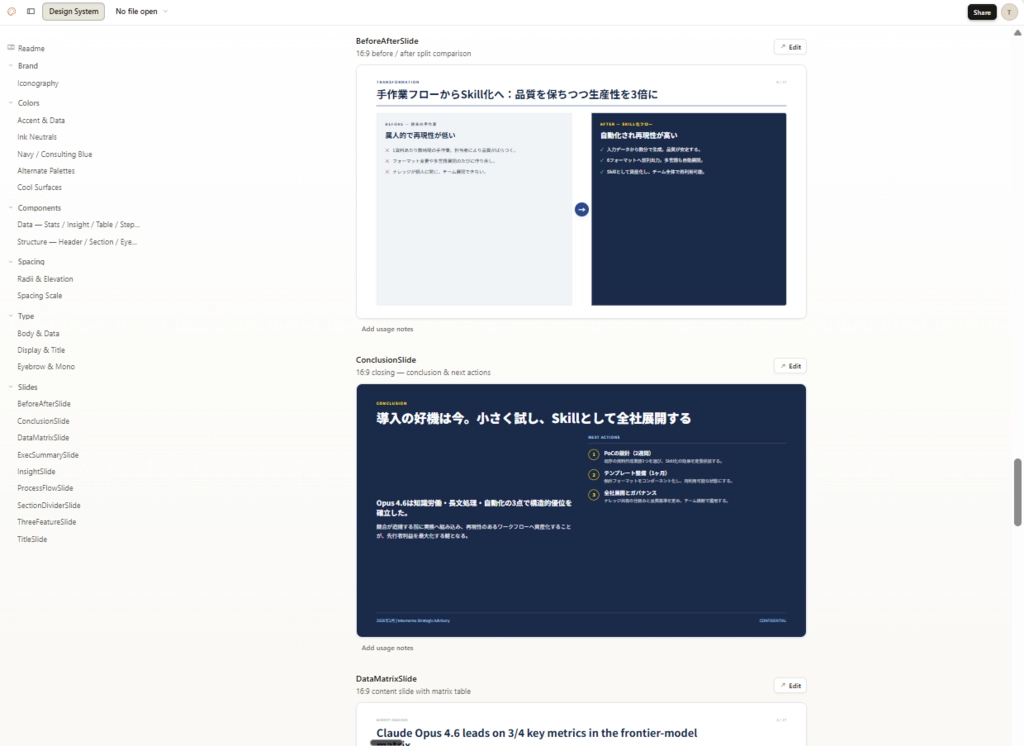
Task: Edit the BeforeAfterSlide component
Action: point(790,47)
